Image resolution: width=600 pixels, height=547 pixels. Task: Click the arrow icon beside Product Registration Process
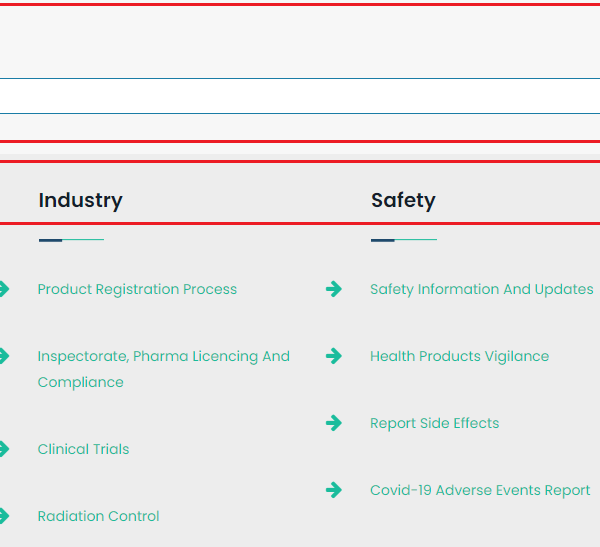tap(4, 289)
